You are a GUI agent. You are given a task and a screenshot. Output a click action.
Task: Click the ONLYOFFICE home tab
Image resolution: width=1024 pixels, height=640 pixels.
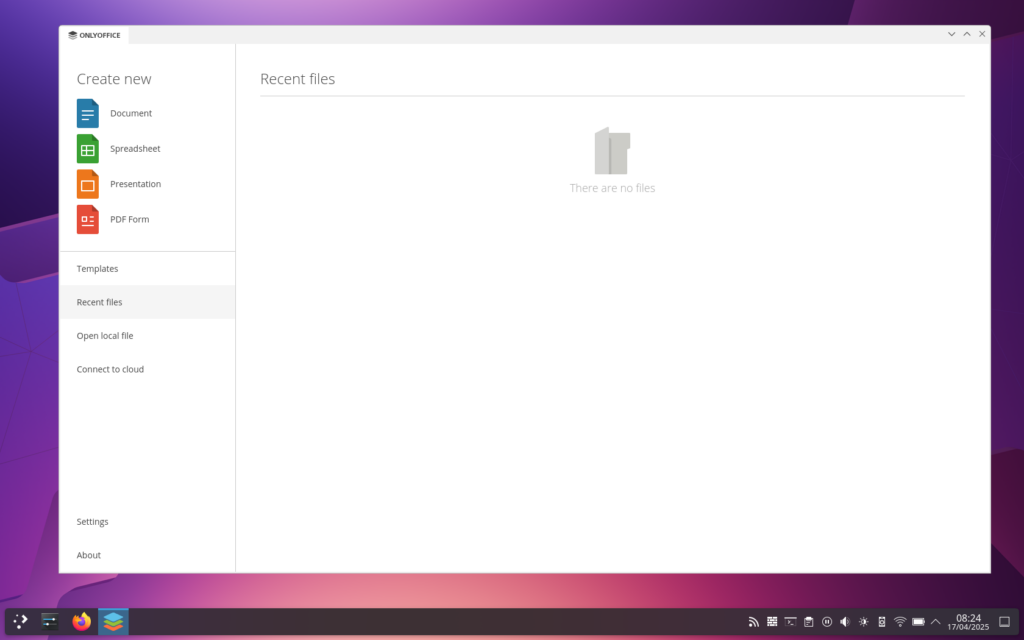coord(94,35)
